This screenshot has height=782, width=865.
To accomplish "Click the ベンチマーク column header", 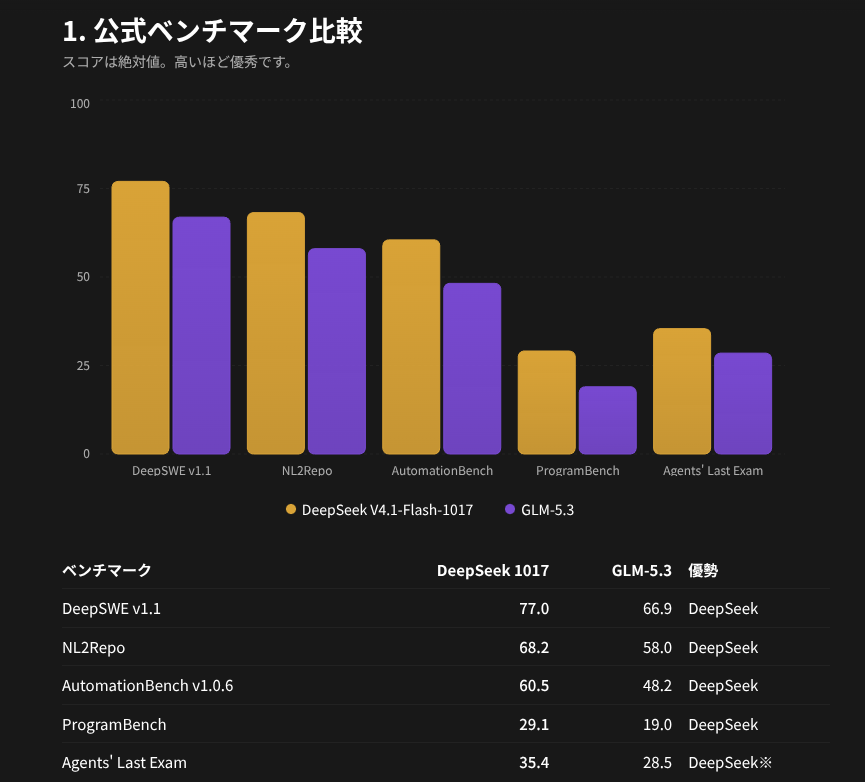I will coord(106,570).
